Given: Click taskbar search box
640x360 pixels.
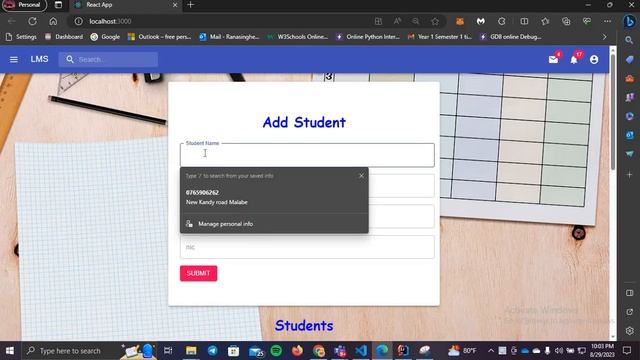Looking at the screenshot, I should click(69, 351).
